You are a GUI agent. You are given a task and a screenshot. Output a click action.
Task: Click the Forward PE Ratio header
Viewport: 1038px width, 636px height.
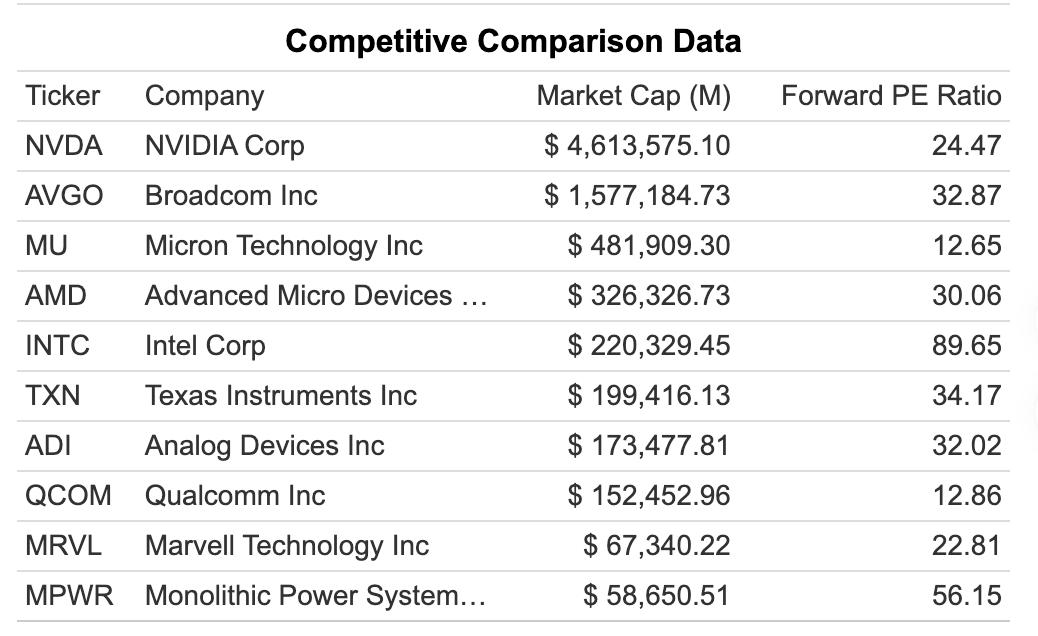coord(890,96)
